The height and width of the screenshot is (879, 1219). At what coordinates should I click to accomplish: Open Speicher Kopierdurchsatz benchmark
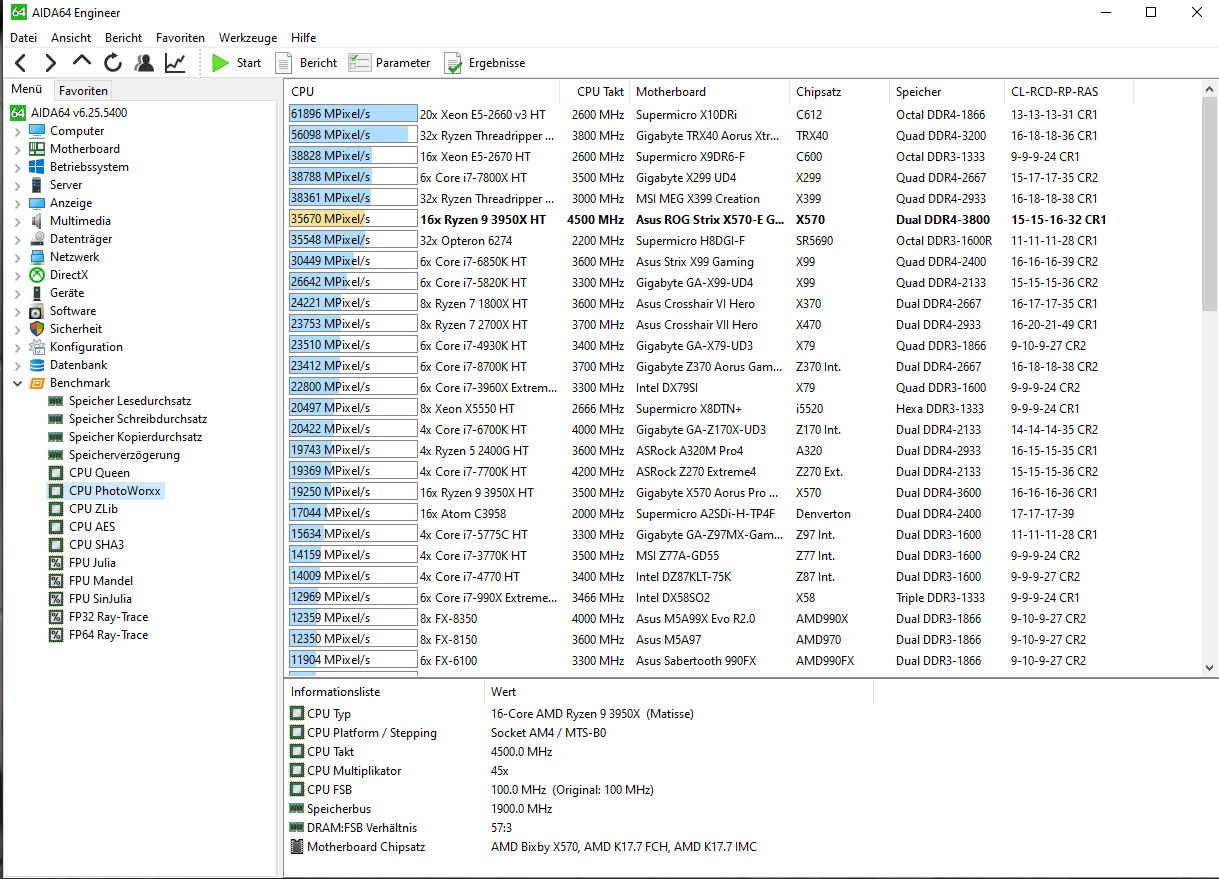click(x=135, y=437)
